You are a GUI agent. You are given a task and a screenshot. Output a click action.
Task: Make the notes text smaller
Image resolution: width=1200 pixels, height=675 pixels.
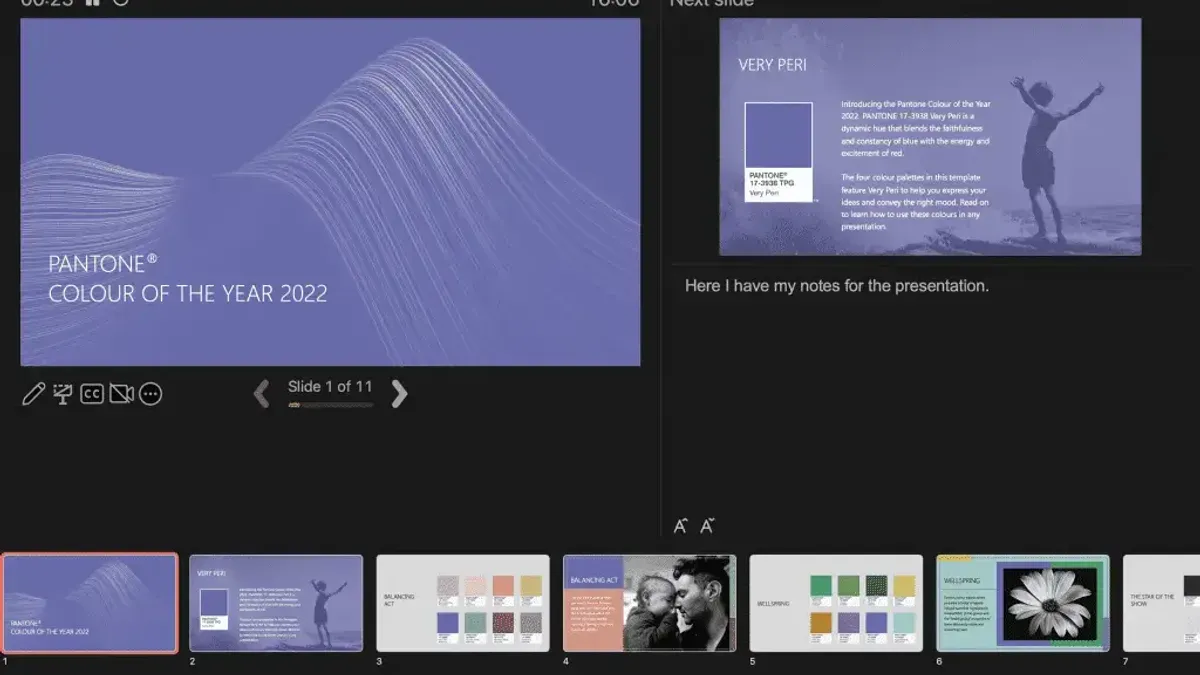click(x=708, y=526)
